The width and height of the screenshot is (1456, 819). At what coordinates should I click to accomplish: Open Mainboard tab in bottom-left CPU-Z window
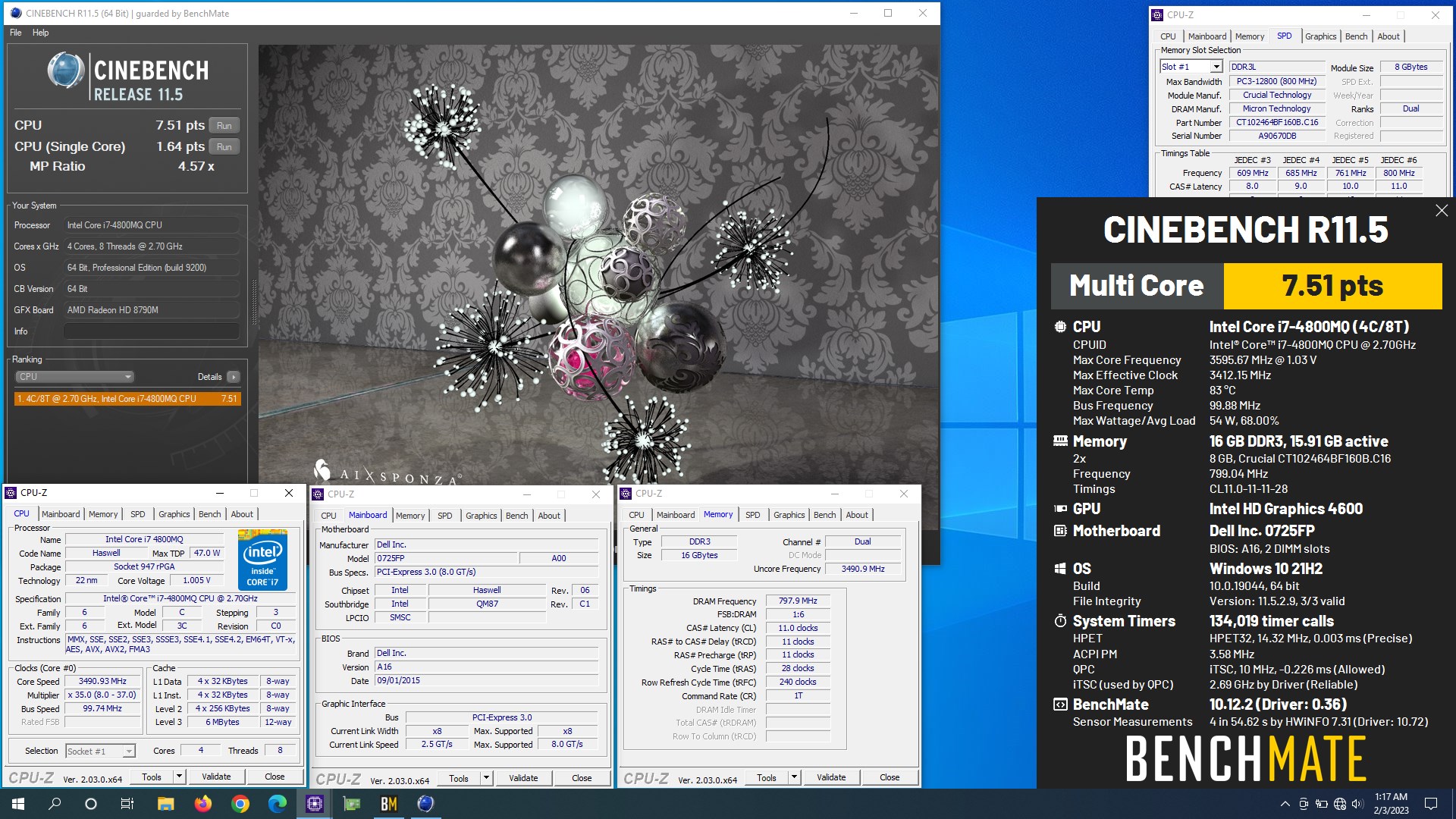coord(61,514)
